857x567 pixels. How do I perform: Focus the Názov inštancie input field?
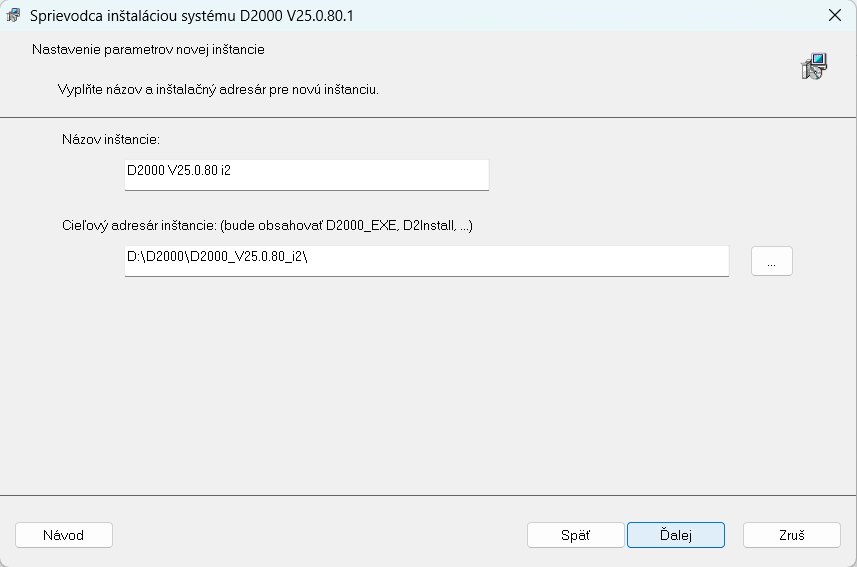pos(306,174)
